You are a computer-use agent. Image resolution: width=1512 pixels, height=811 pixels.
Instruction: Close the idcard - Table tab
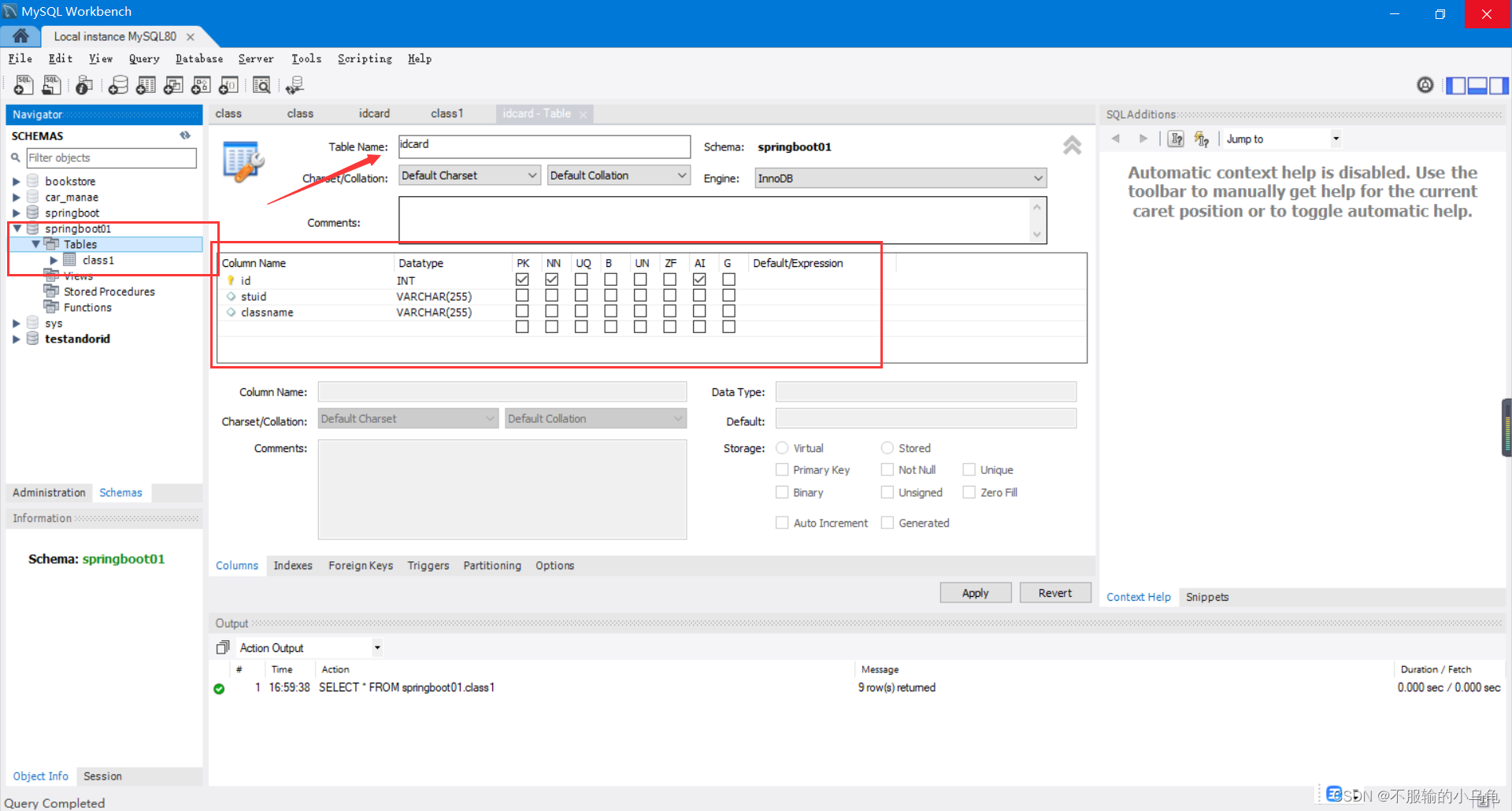coord(583,114)
